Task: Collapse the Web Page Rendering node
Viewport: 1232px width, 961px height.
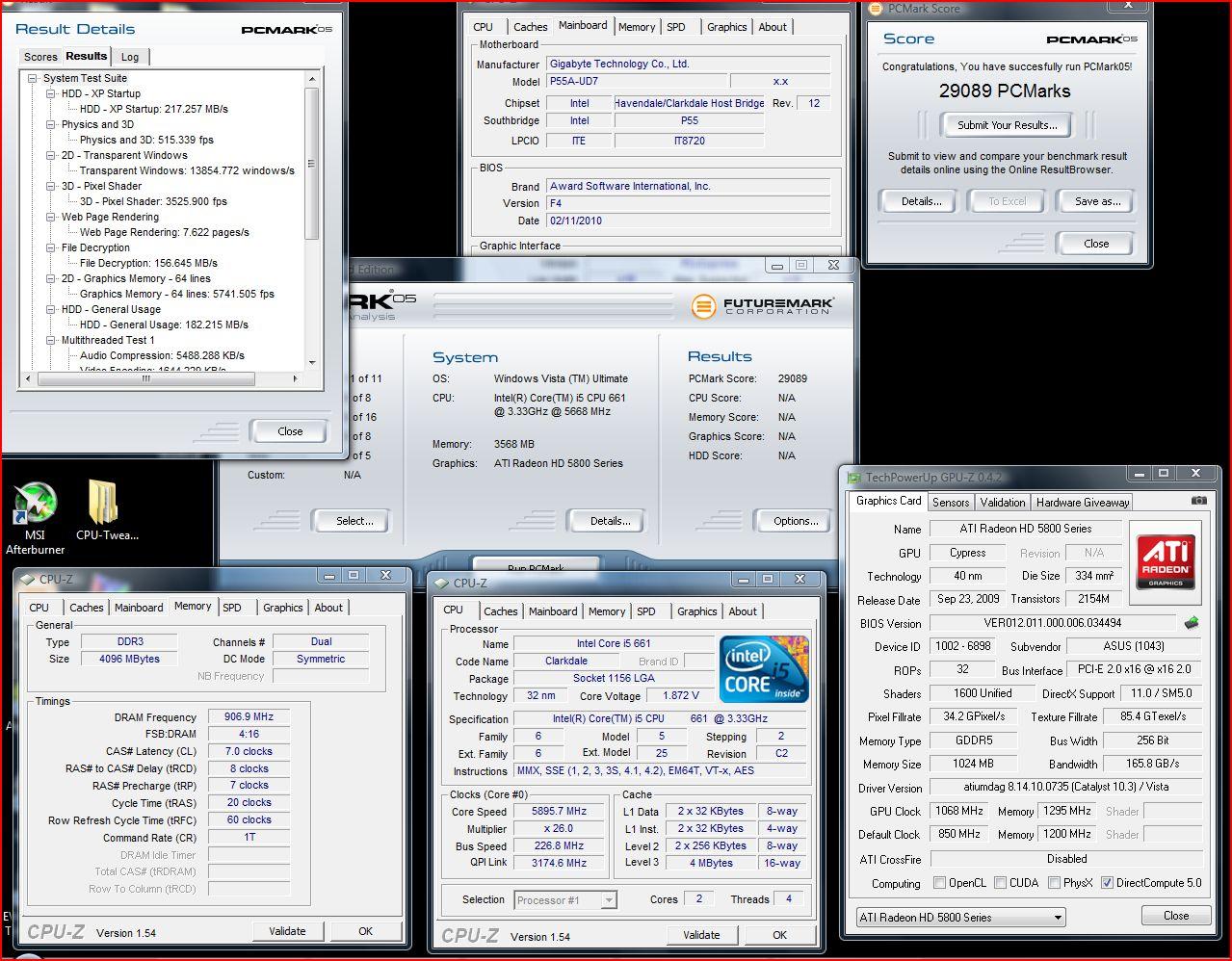Action: pos(51,217)
